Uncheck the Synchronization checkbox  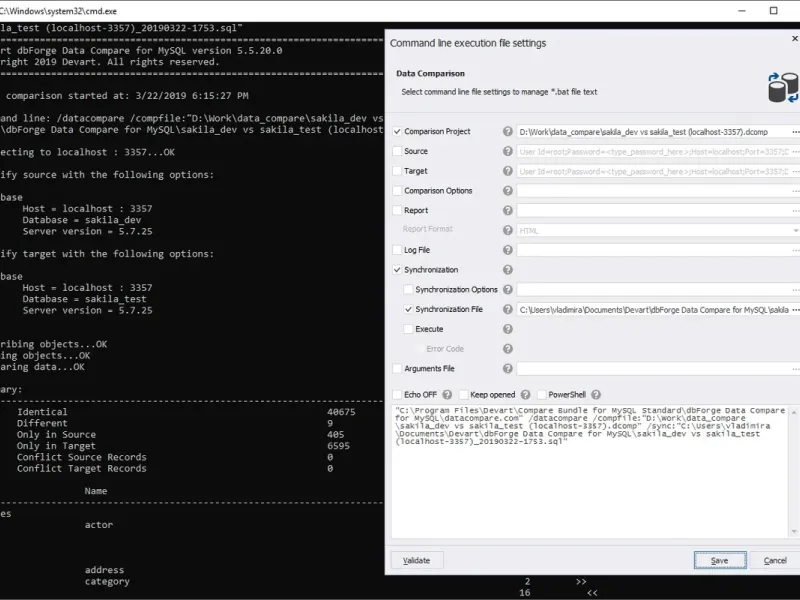pyautogui.click(x=397, y=269)
